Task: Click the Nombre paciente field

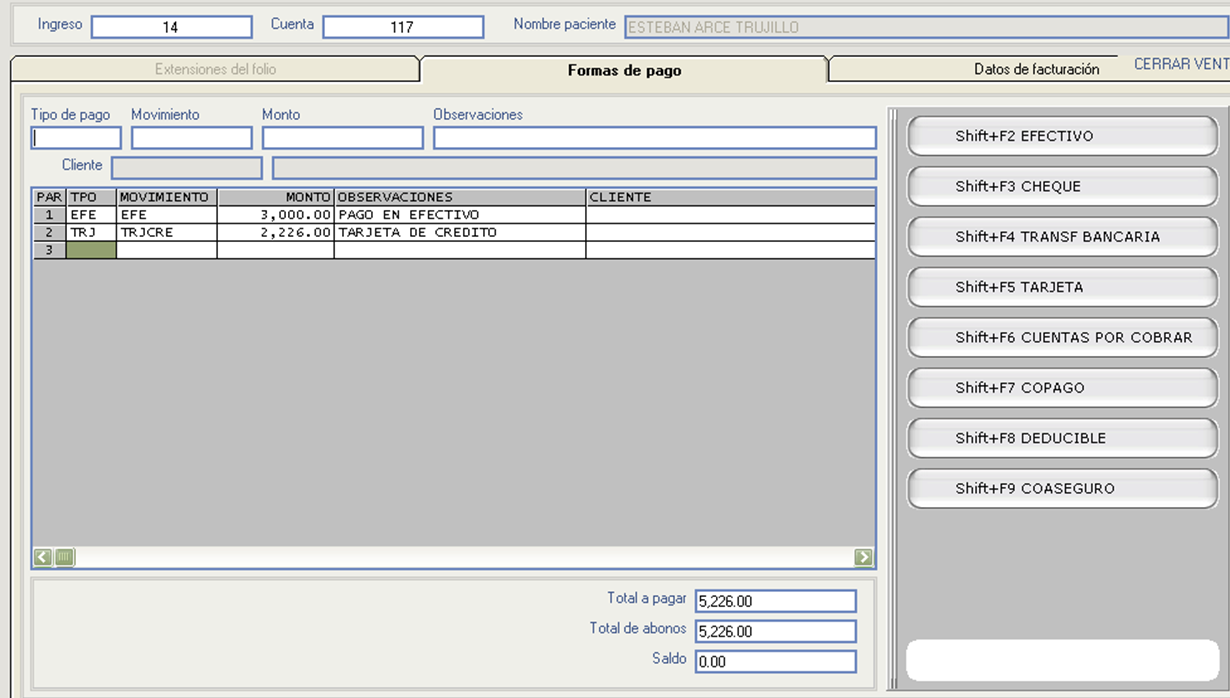Action: pos(927,27)
